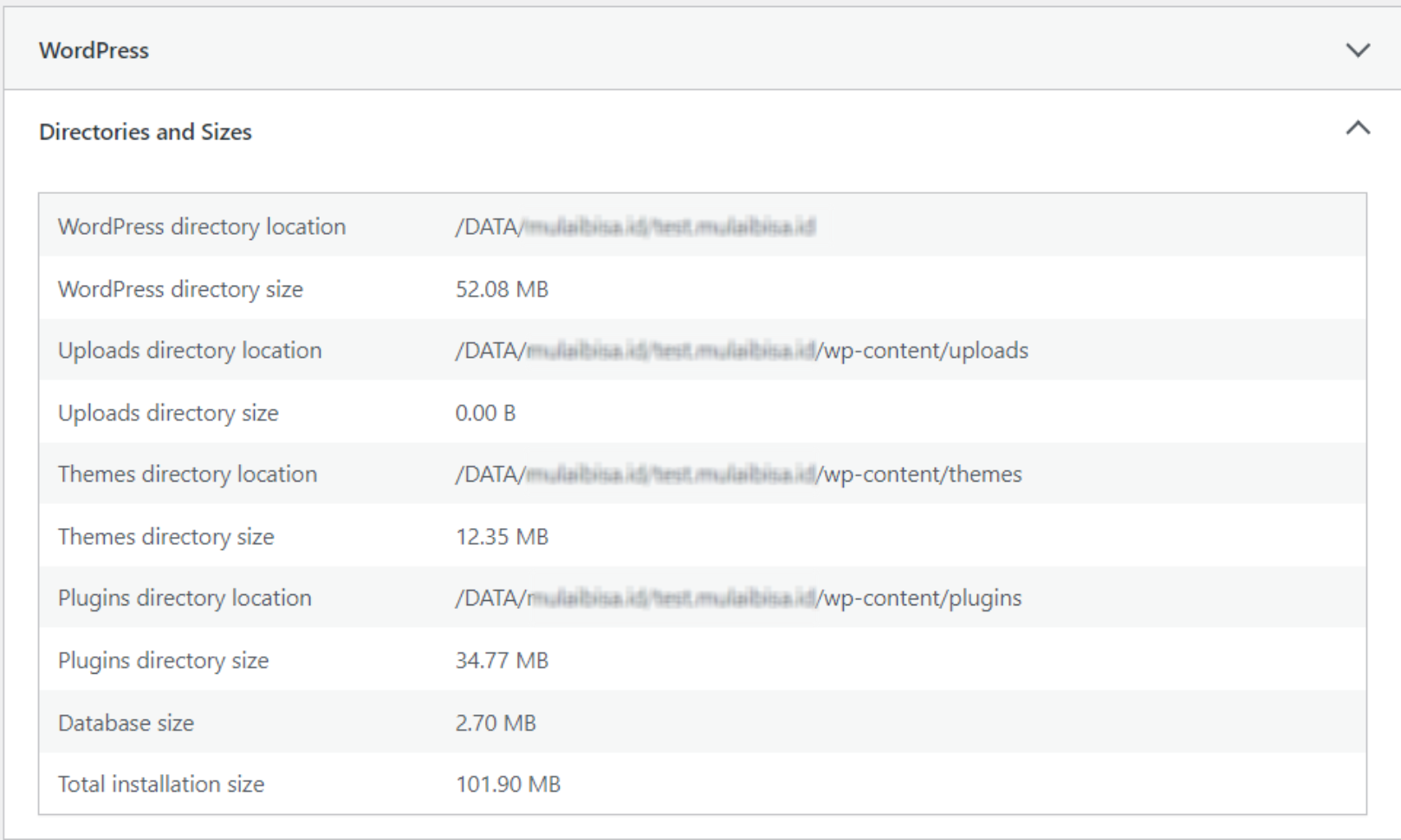Select the 'Themes directory location' label

187,475
